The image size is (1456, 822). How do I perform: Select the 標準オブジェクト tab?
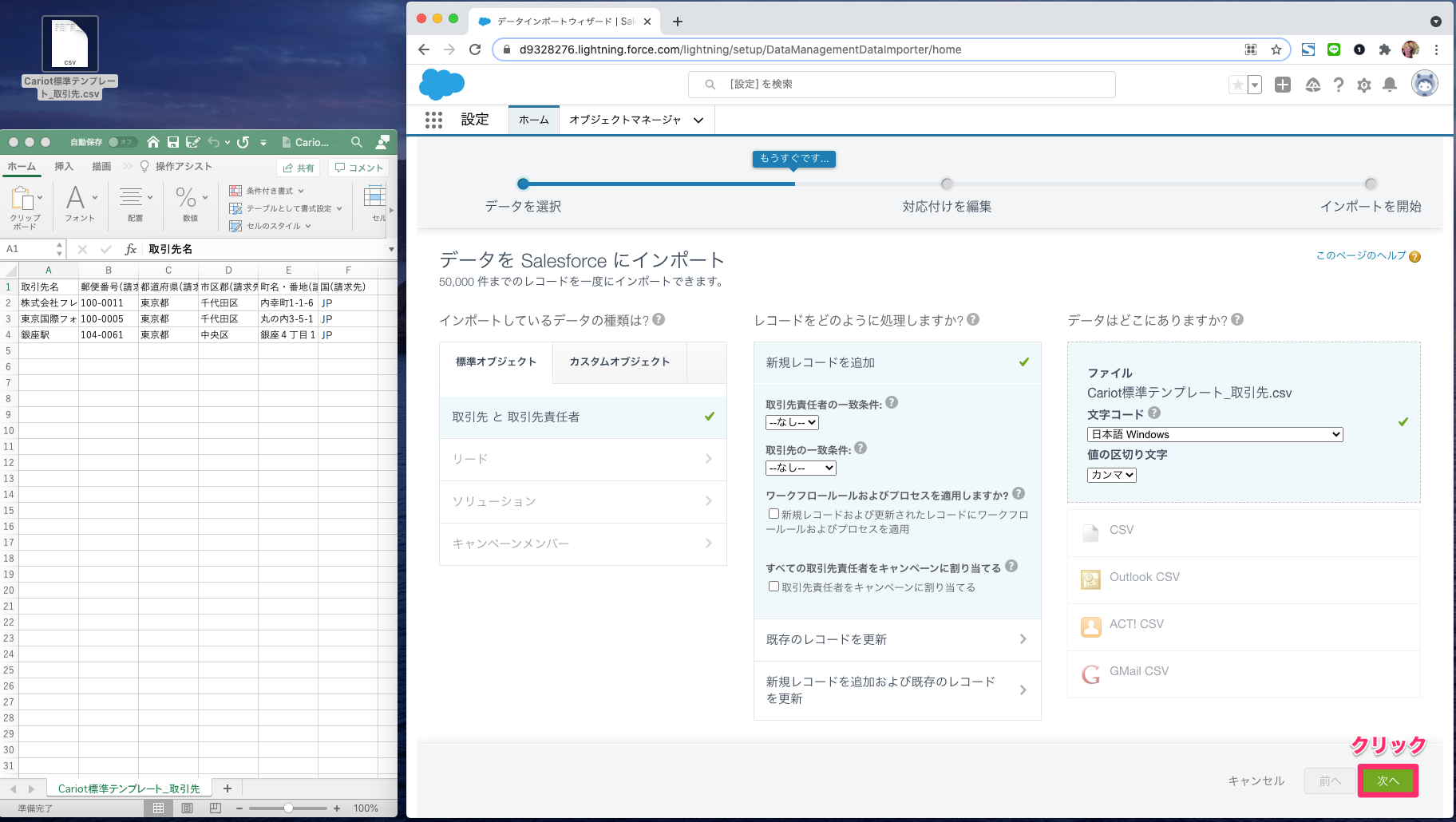[x=496, y=362]
